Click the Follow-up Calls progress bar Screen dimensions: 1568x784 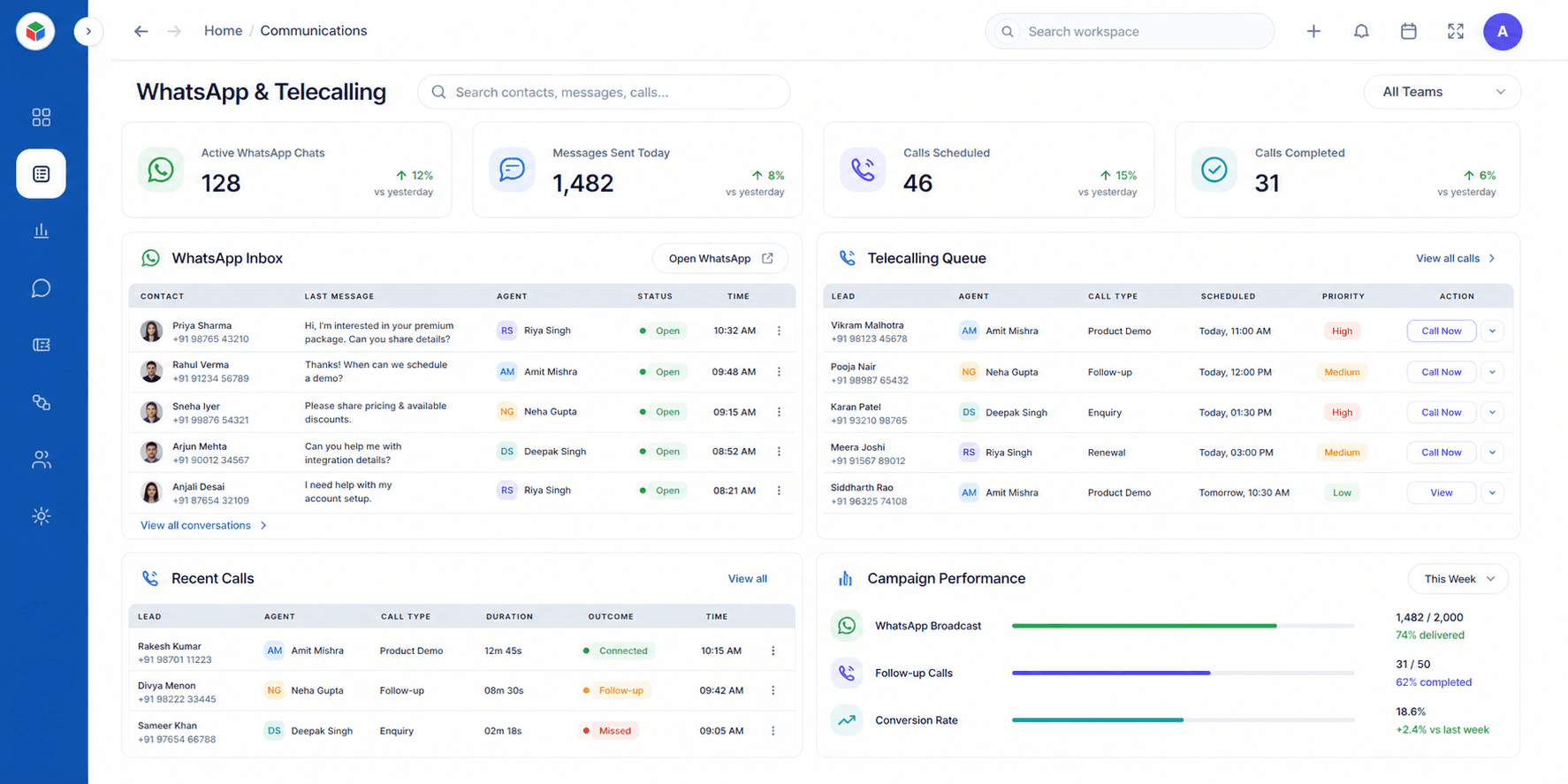[x=1183, y=673]
